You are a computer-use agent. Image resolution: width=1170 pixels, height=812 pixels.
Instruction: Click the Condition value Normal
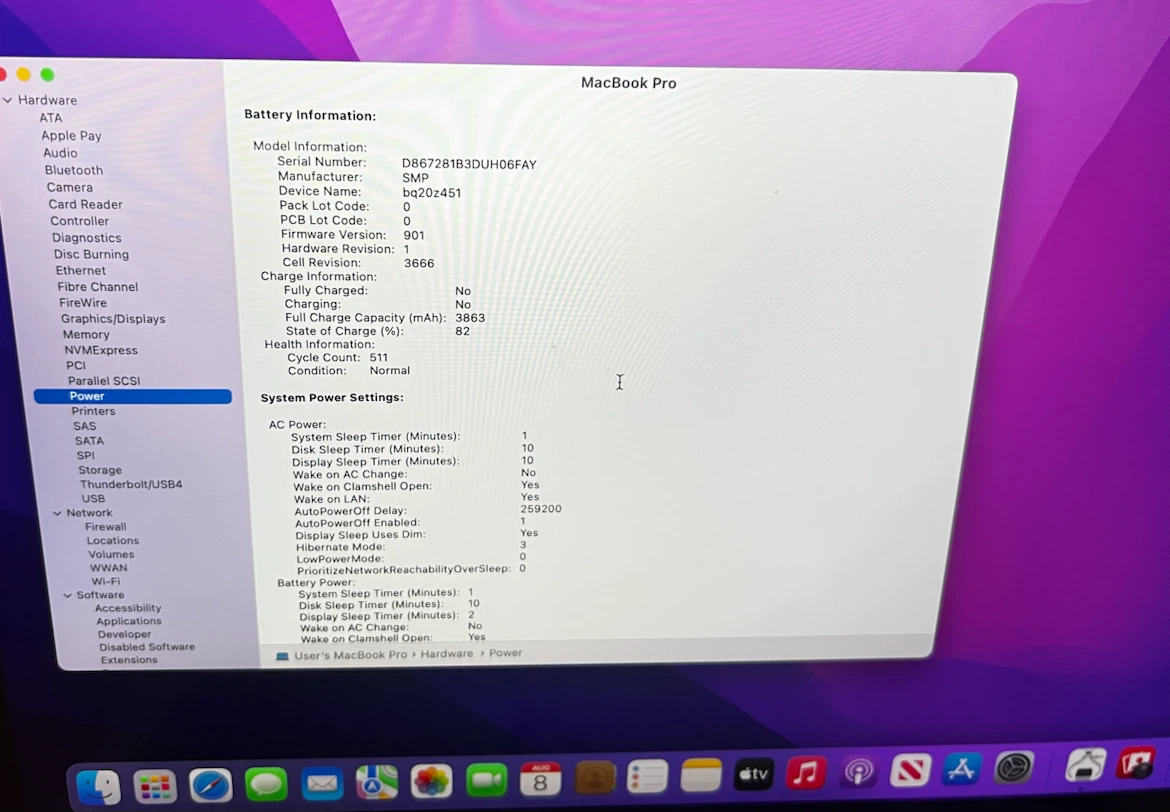click(x=390, y=370)
